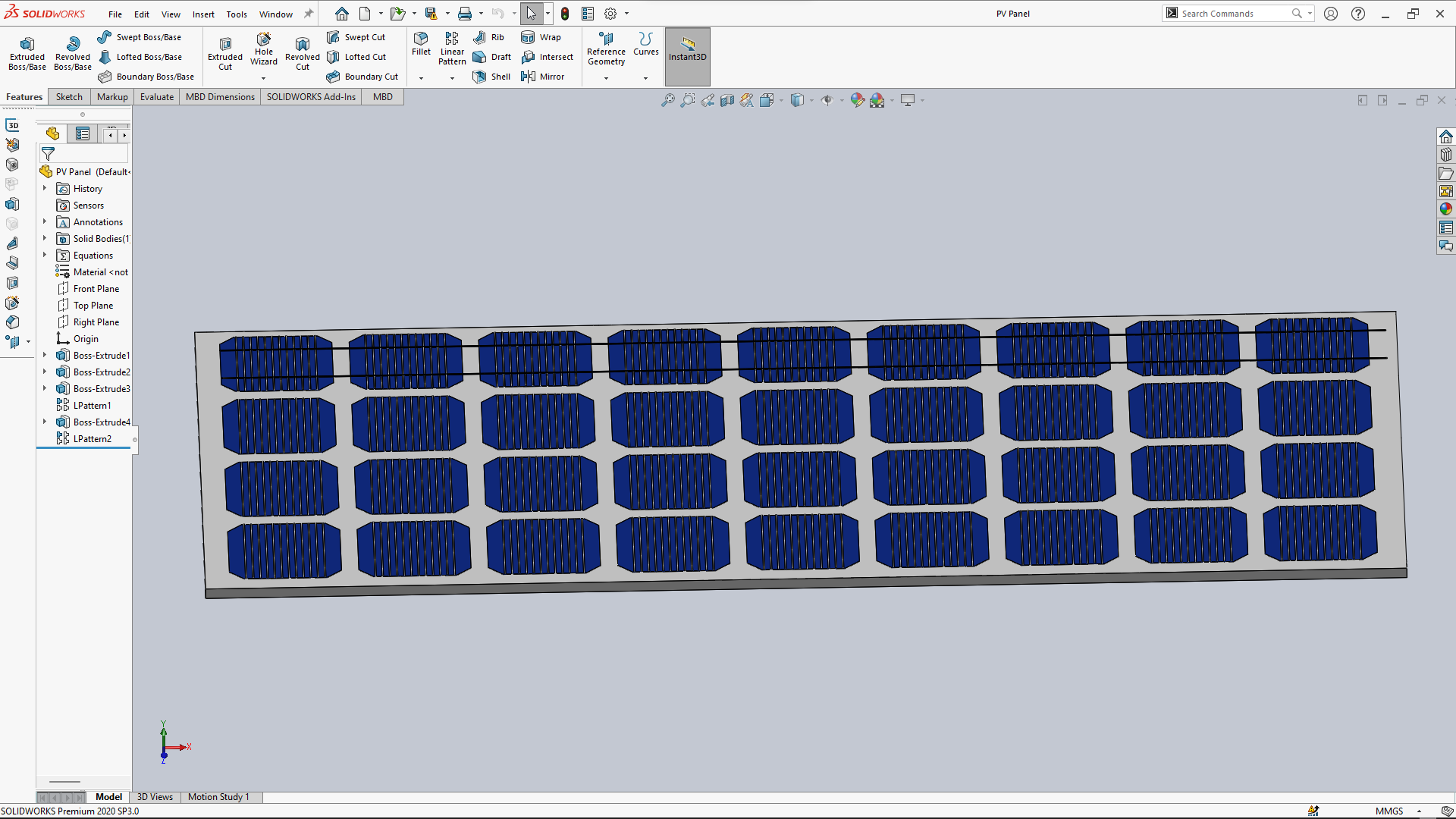Expand the Boss-Extrude4 feature

(x=45, y=422)
